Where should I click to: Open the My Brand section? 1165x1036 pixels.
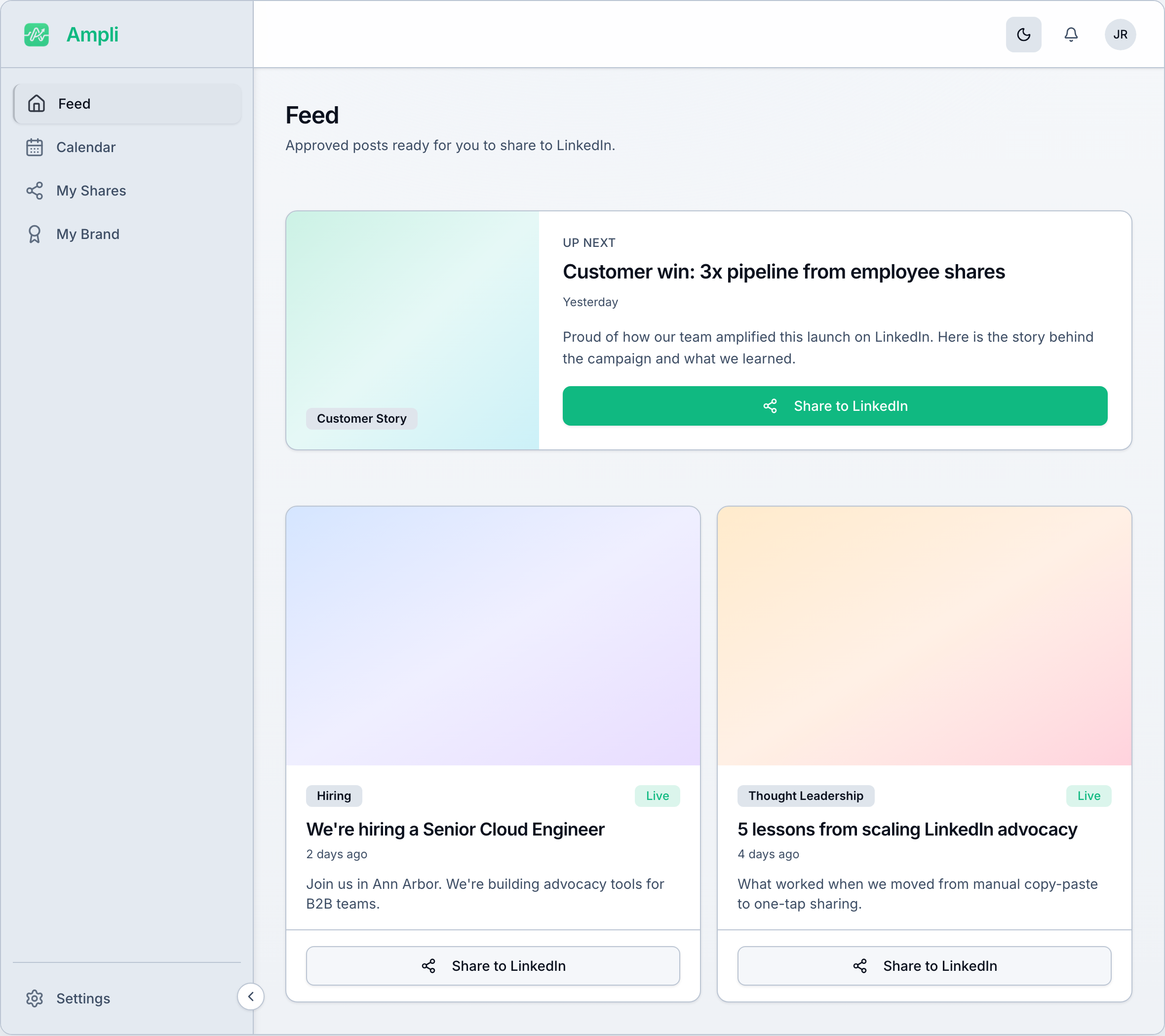point(127,234)
